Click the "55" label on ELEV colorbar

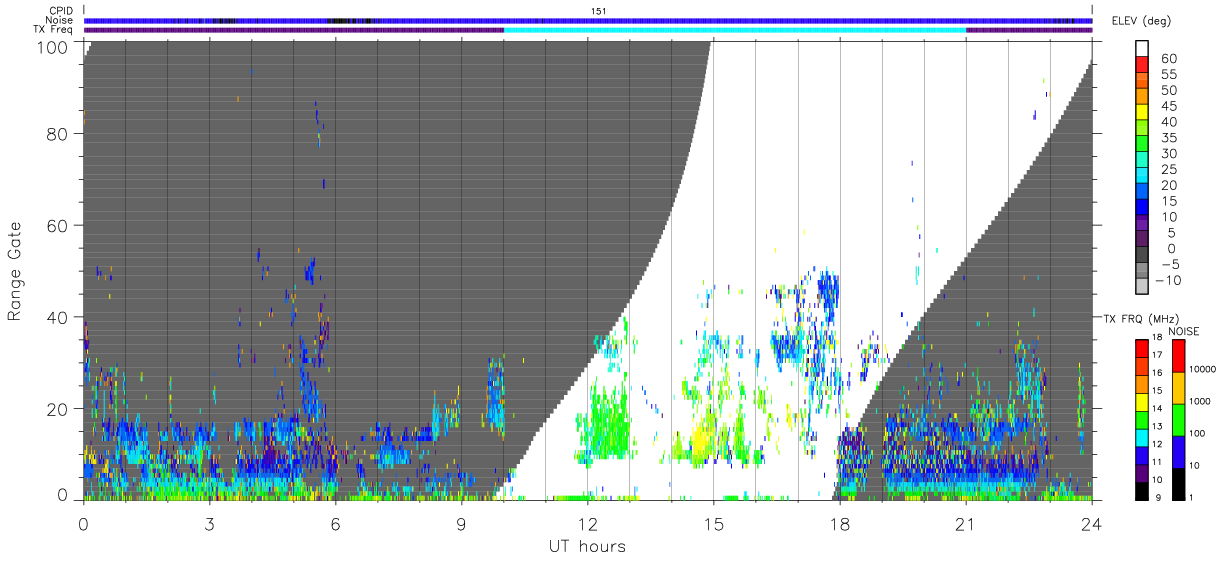(1170, 75)
